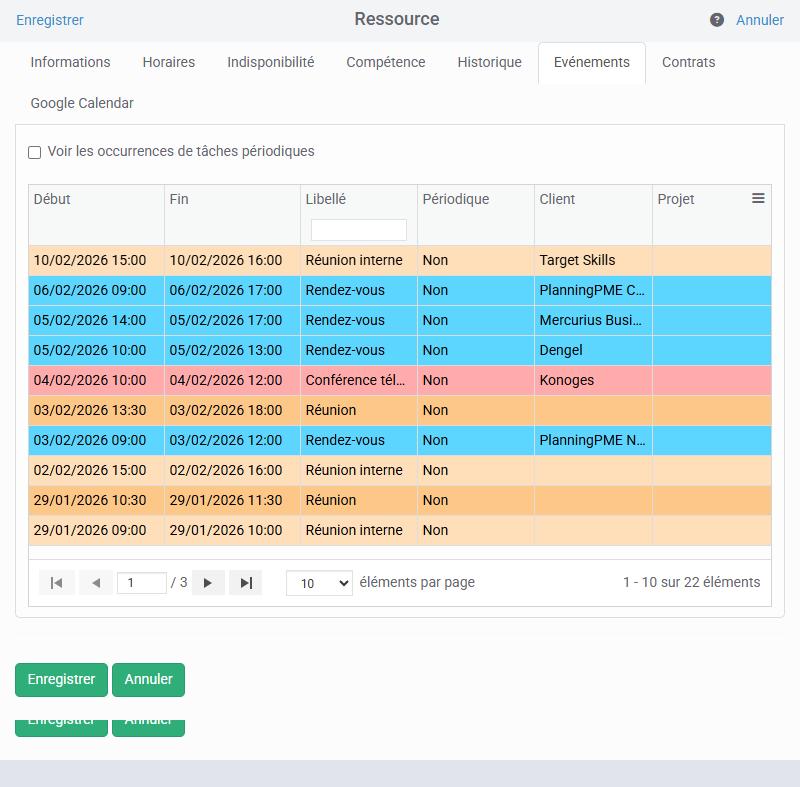The image size is (800, 787).
Task: Open the Compétence tab
Action: [x=386, y=62]
